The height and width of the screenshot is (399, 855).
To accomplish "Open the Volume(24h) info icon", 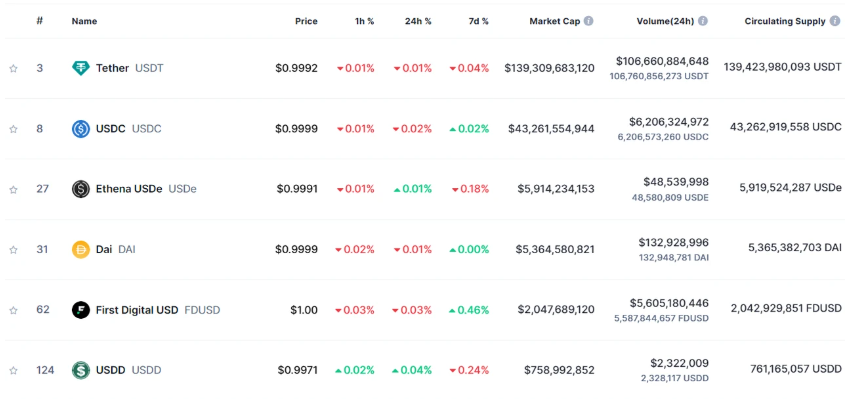I will click(703, 21).
